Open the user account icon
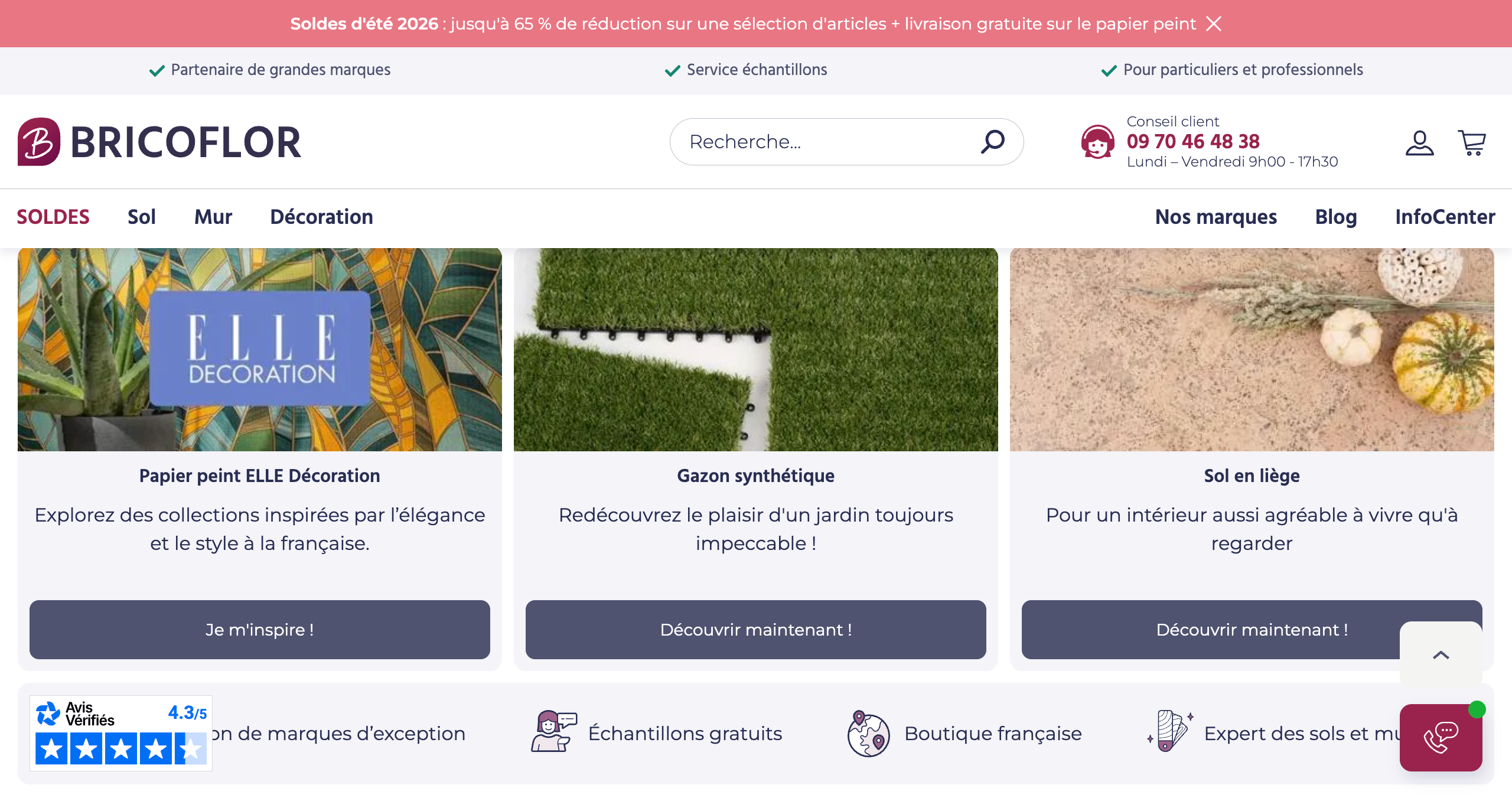Viewport: 1512px width, 801px height. pos(1419,142)
